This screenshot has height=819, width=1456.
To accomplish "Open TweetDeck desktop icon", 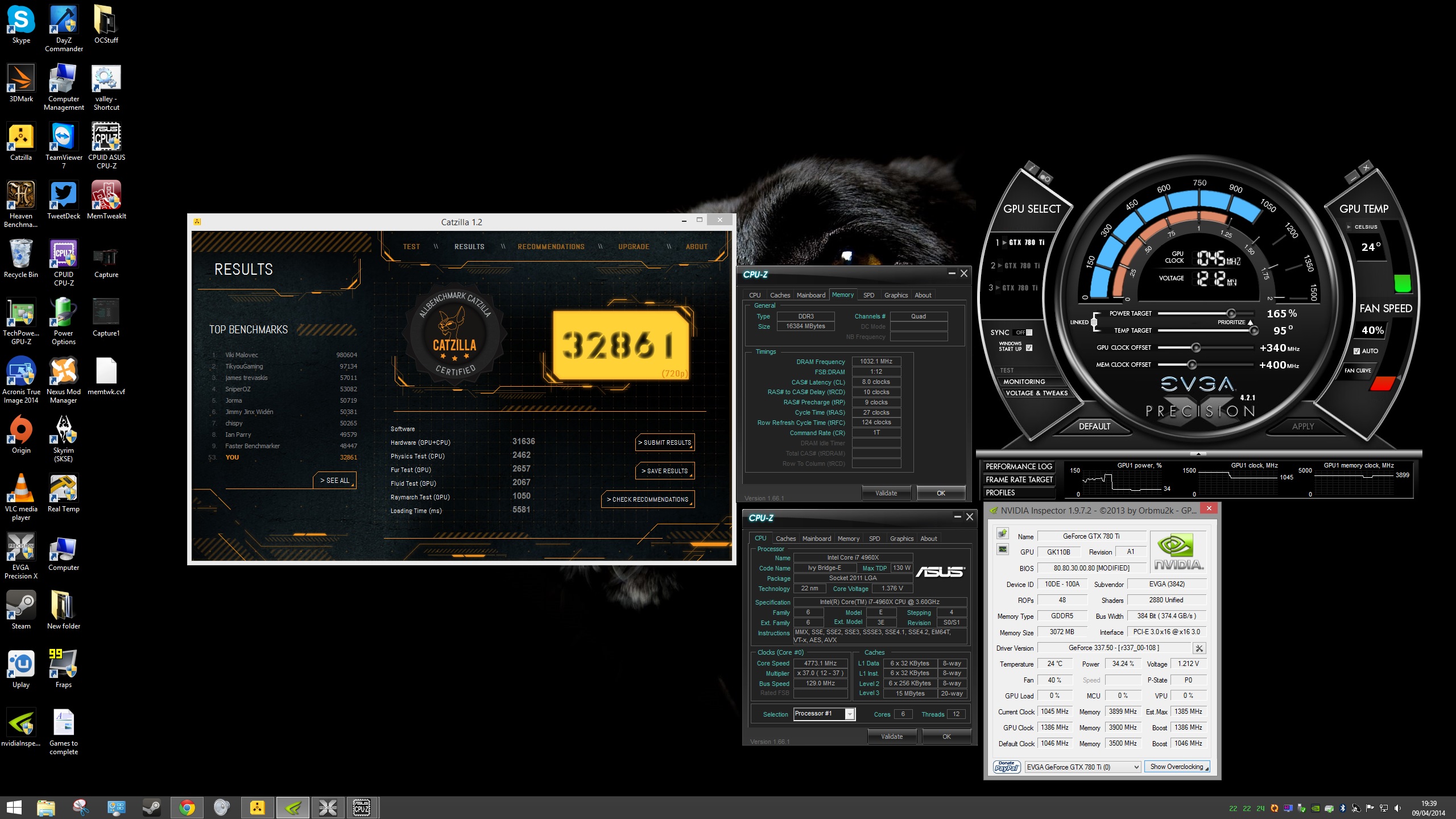I will 64,200.
